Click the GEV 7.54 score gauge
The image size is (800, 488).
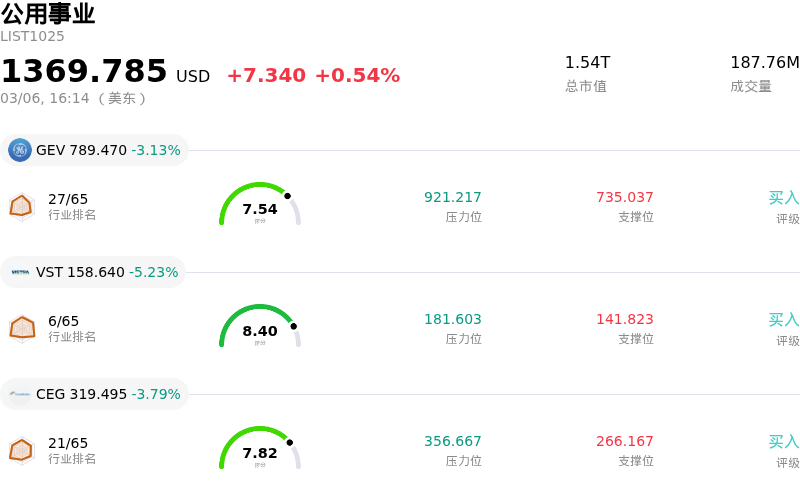pos(260,206)
